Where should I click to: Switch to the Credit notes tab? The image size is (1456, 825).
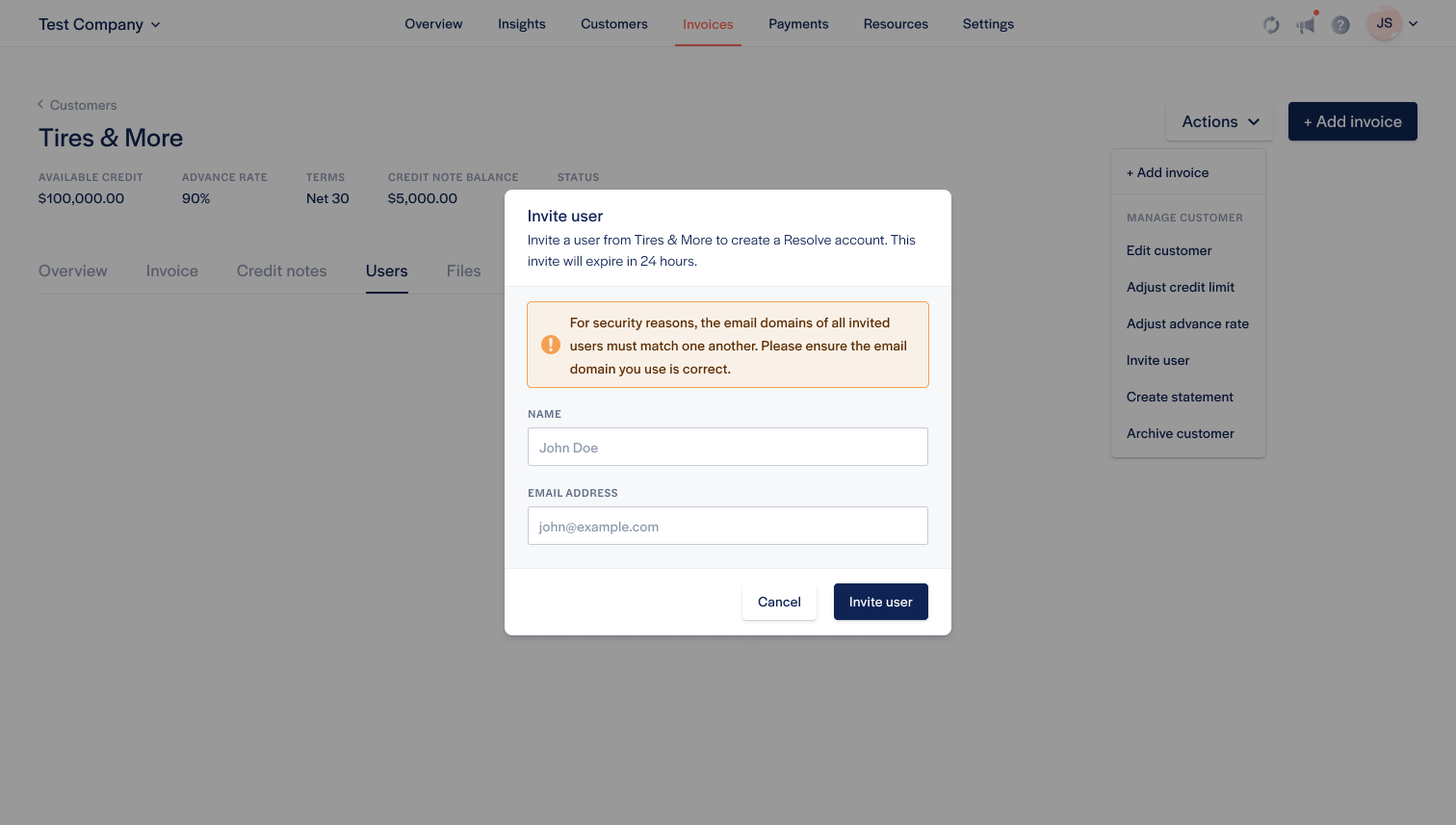[281, 271]
